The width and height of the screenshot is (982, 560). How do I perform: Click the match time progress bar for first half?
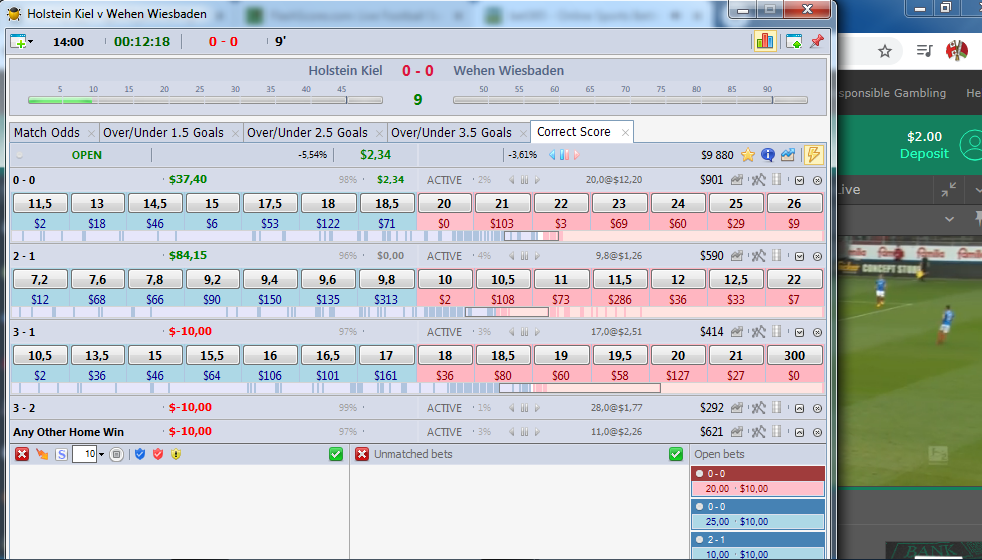tap(205, 100)
